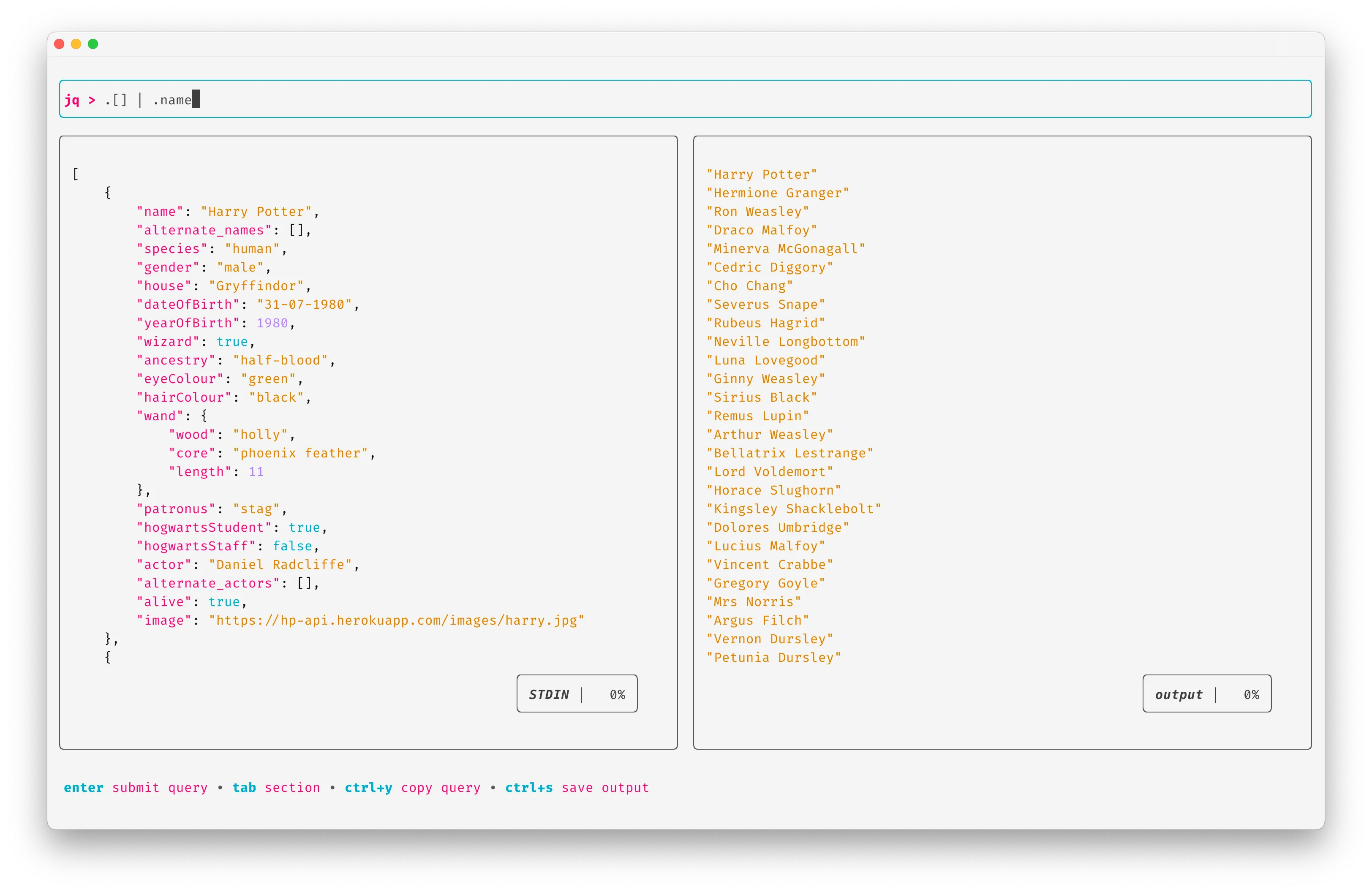Click the green maximize window button
Screen dimensions: 1372x892
coord(93,44)
